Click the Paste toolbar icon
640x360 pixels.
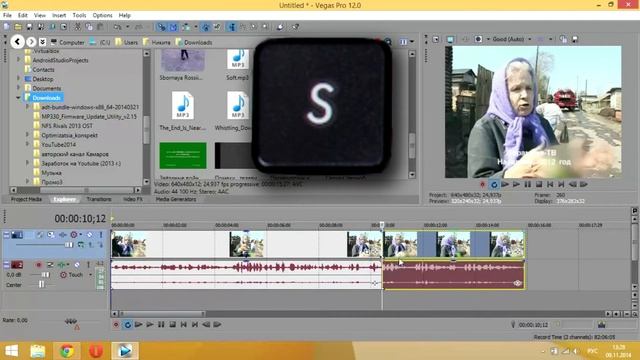[100, 27]
